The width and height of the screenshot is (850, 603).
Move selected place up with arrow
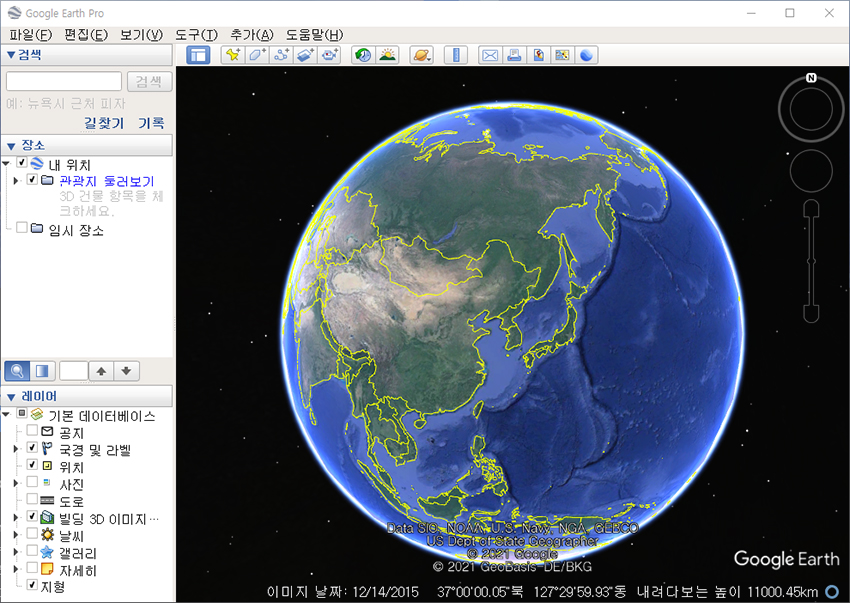(x=101, y=371)
